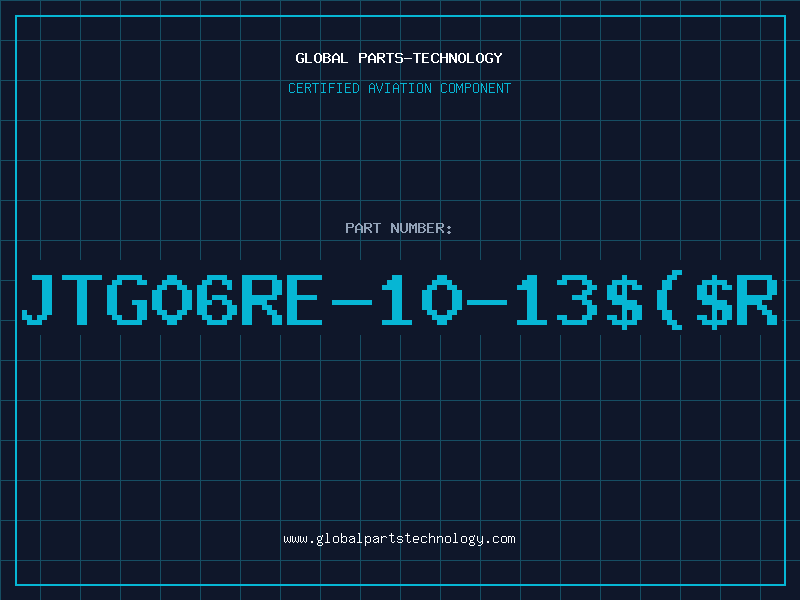
Task: Select the NUMBER: label text
Action: [x=421, y=228]
